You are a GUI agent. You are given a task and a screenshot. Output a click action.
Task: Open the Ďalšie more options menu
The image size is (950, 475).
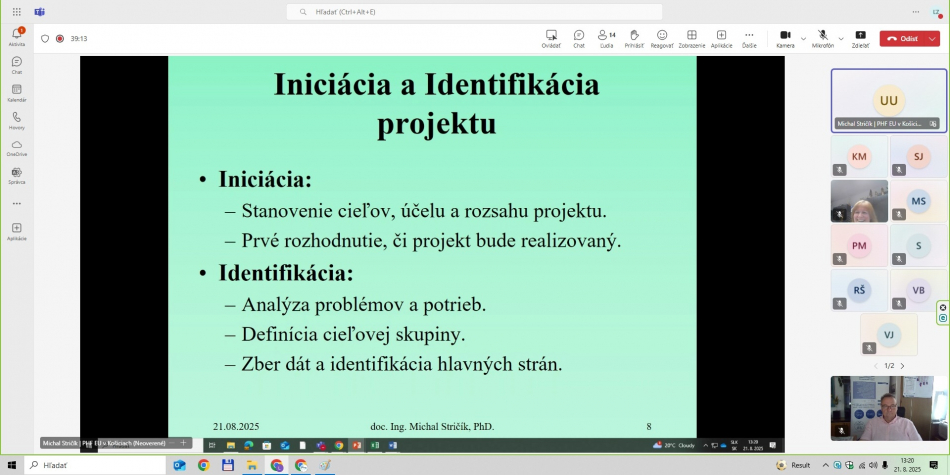(749, 38)
